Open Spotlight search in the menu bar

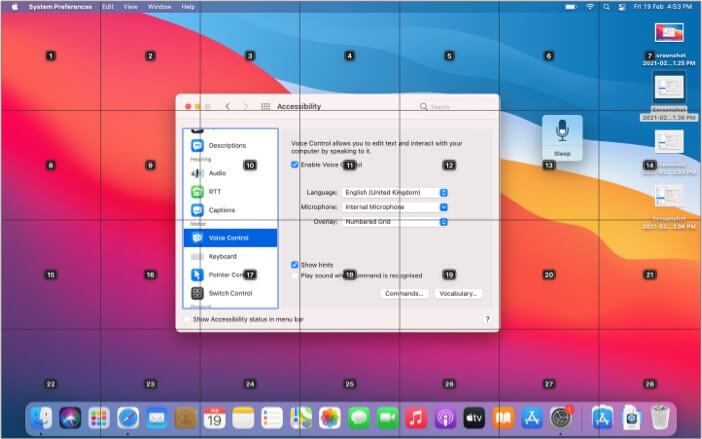(x=606, y=7)
